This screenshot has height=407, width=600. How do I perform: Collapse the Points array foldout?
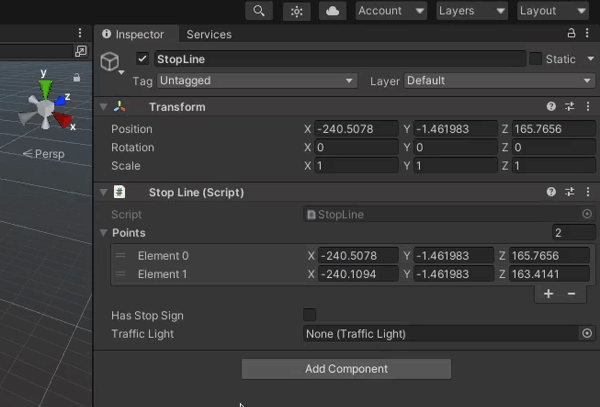coord(103,233)
